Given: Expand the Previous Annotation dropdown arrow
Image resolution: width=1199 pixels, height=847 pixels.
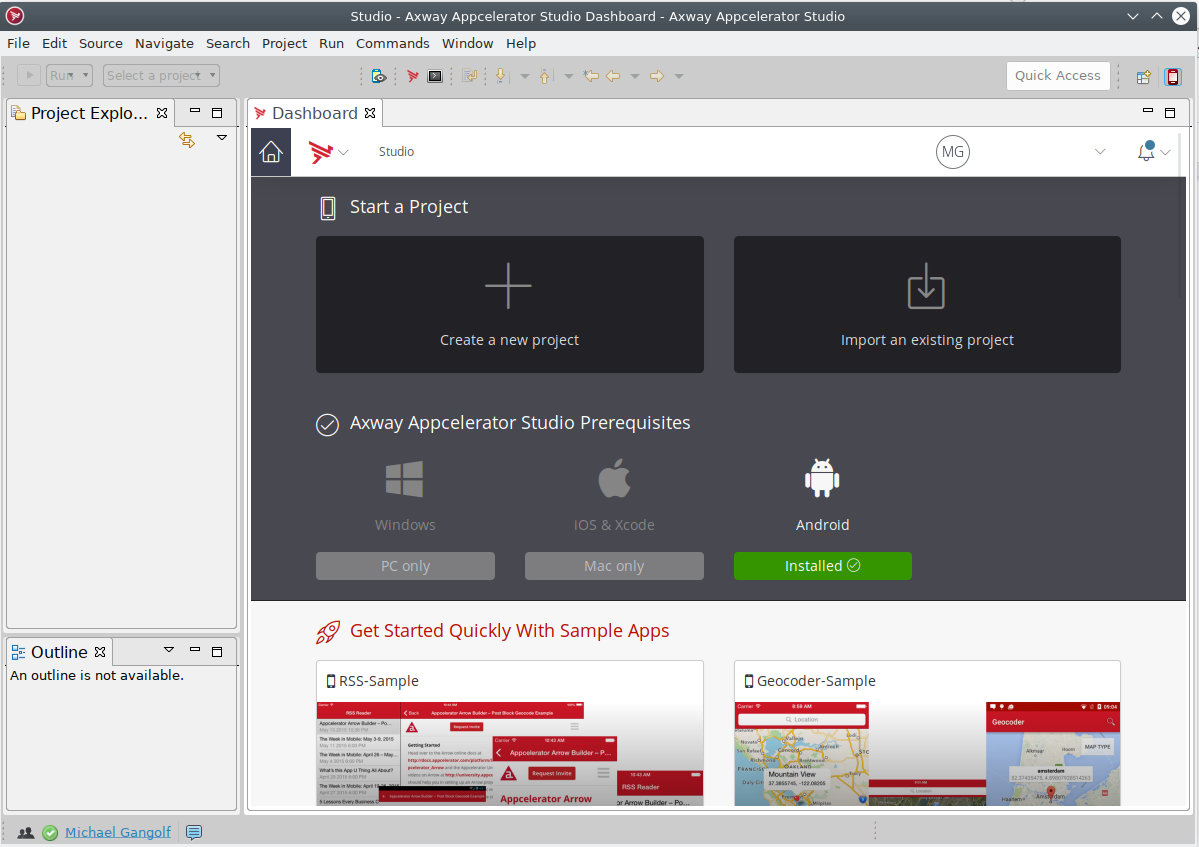Looking at the screenshot, I should [x=569, y=76].
